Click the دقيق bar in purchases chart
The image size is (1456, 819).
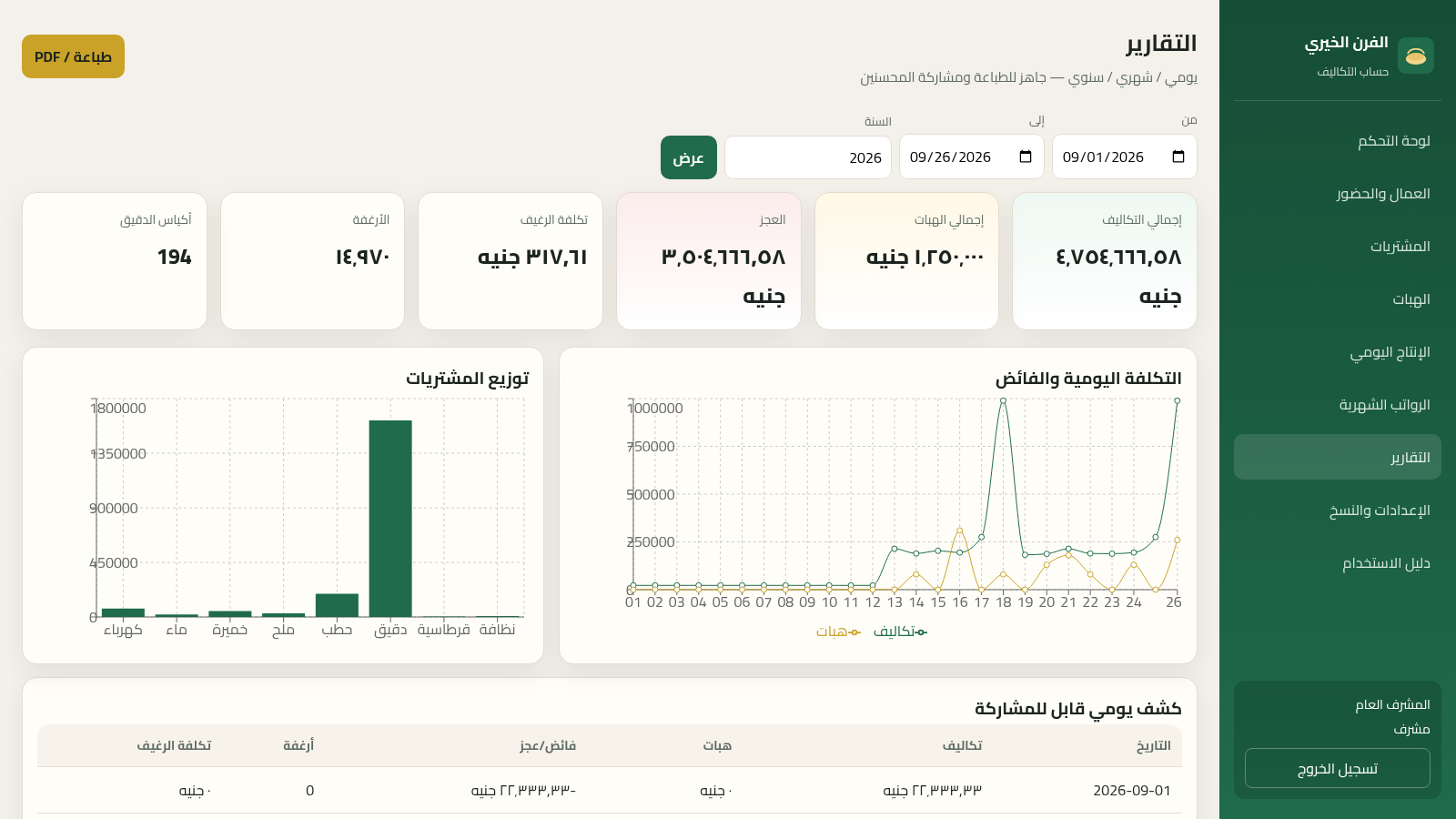[390, 519]
